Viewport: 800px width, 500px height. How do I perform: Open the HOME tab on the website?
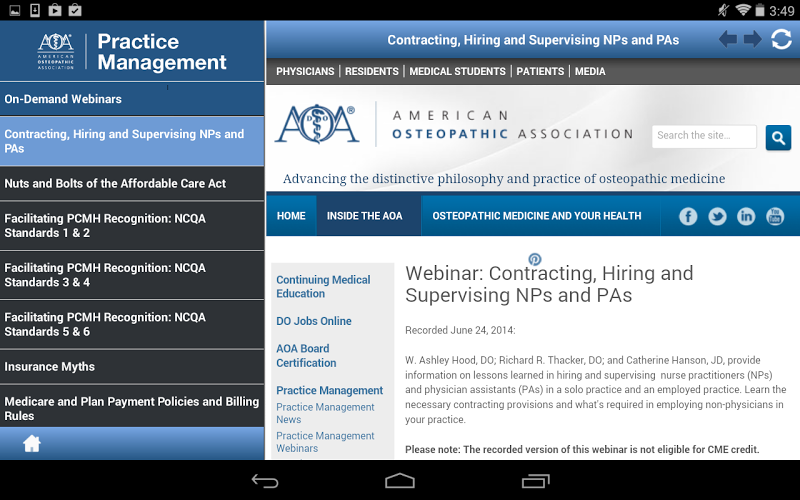point(291,216)
